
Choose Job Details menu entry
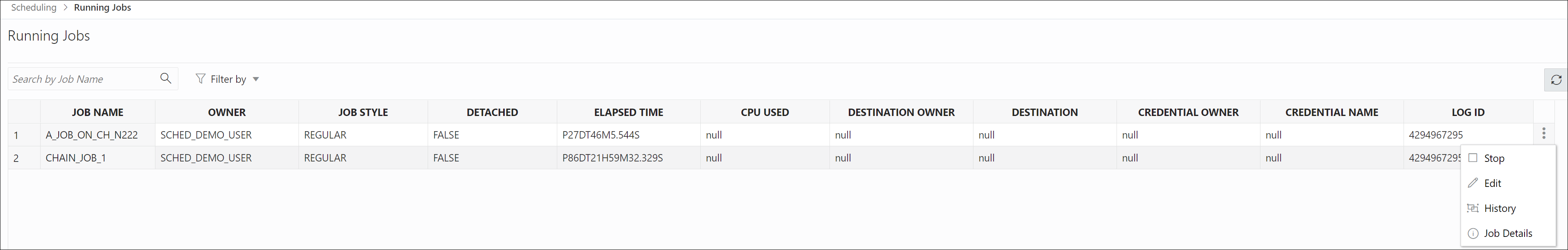pyautogui.click(x=1508, y=234)
